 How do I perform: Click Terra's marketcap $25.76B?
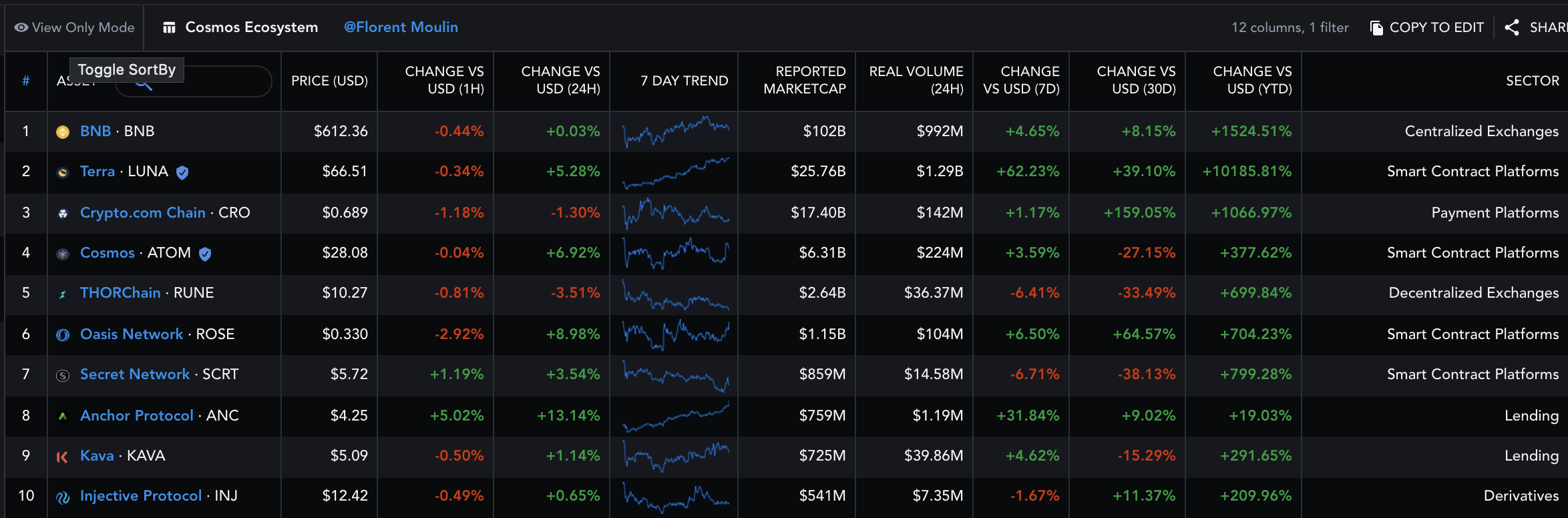coord(818,171)
